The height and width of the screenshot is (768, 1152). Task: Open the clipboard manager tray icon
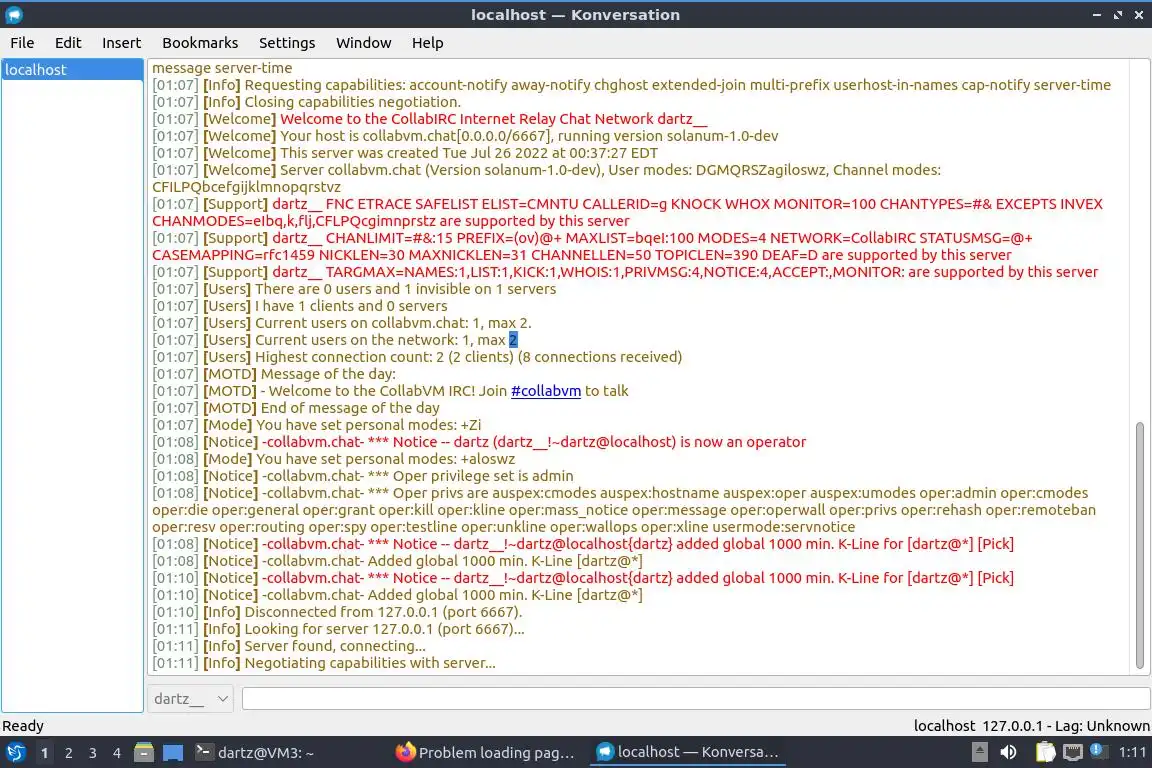(x=1045, y=752)
